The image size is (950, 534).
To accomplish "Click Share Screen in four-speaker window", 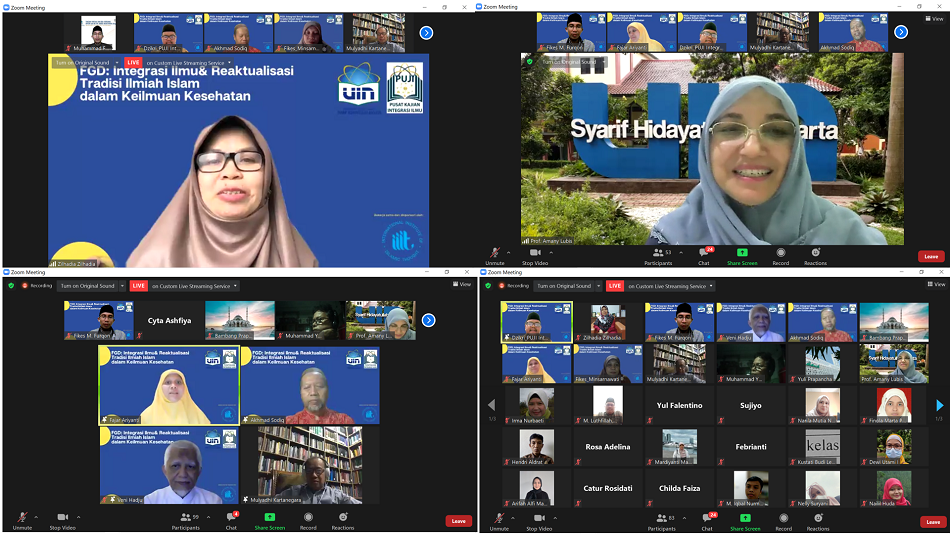I will 270,520.
